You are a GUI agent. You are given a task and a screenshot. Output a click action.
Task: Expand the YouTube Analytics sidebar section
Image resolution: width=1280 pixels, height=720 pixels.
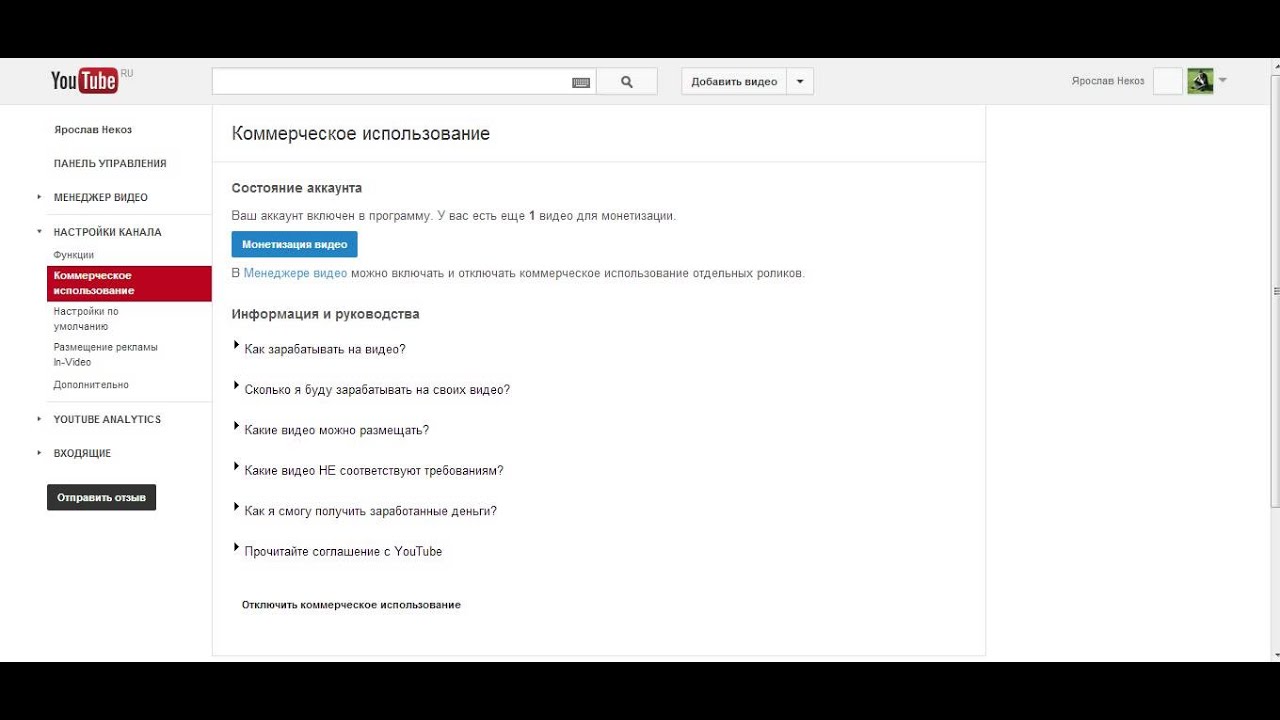[107, 419]
